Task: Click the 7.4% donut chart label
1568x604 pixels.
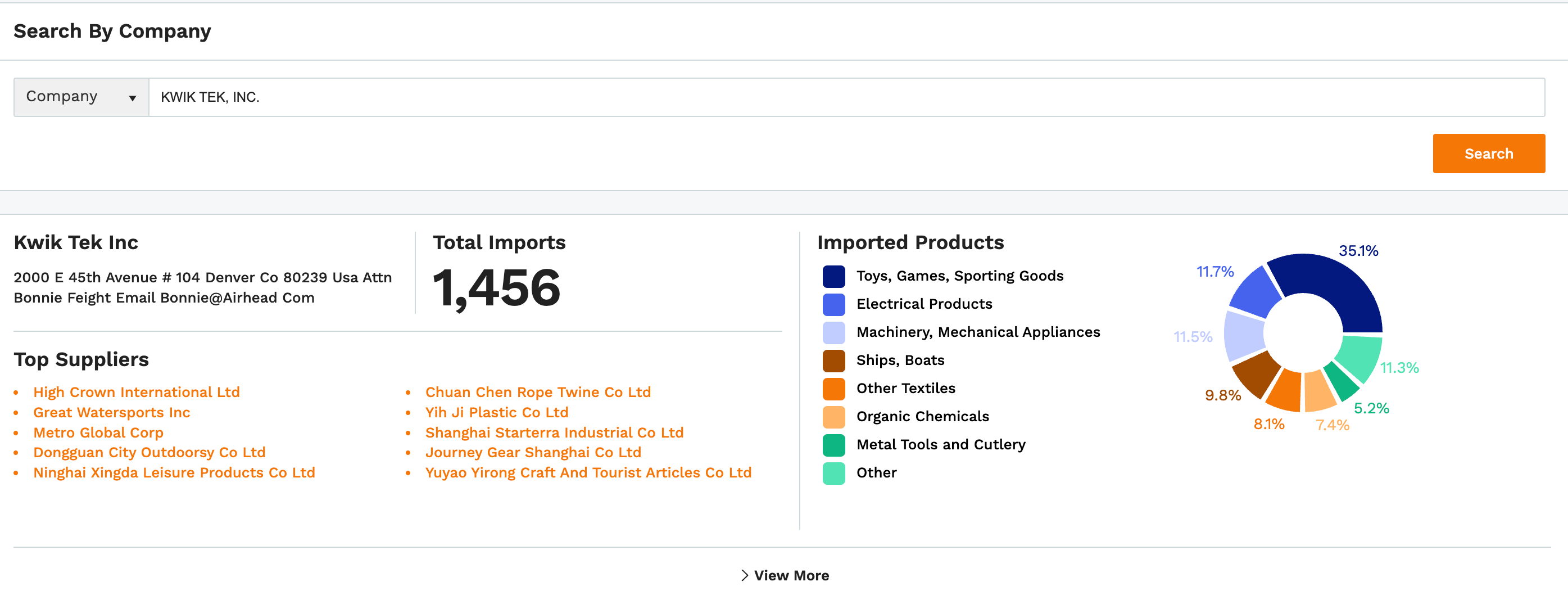Action: [1333, 425]
